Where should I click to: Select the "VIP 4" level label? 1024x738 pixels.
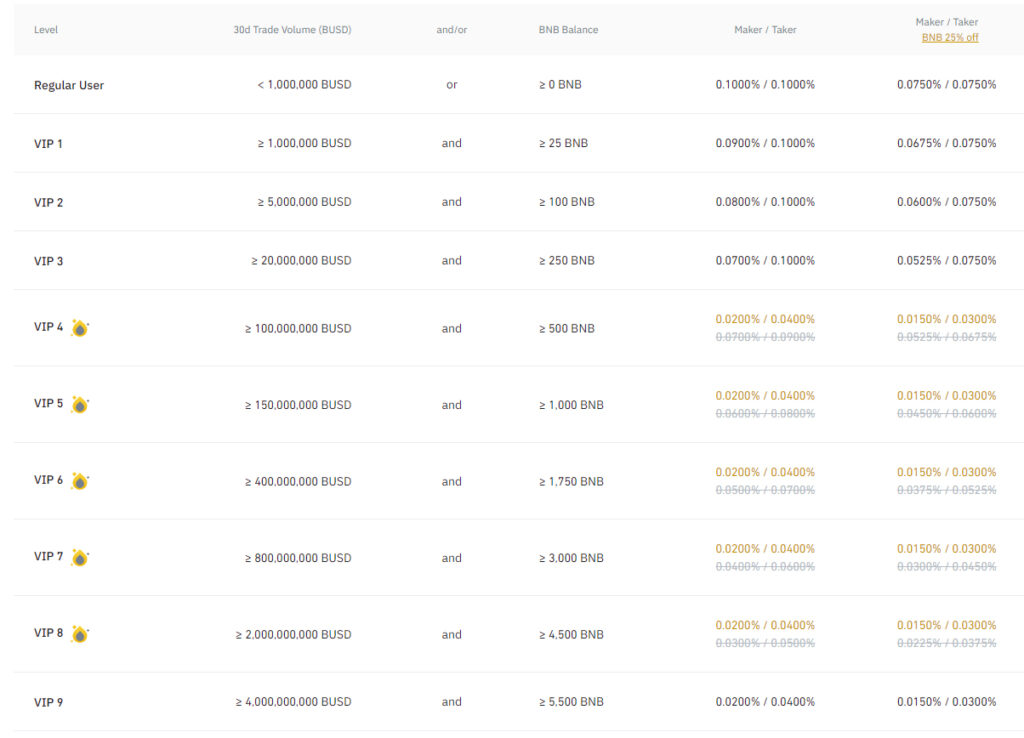click(48, 327)
